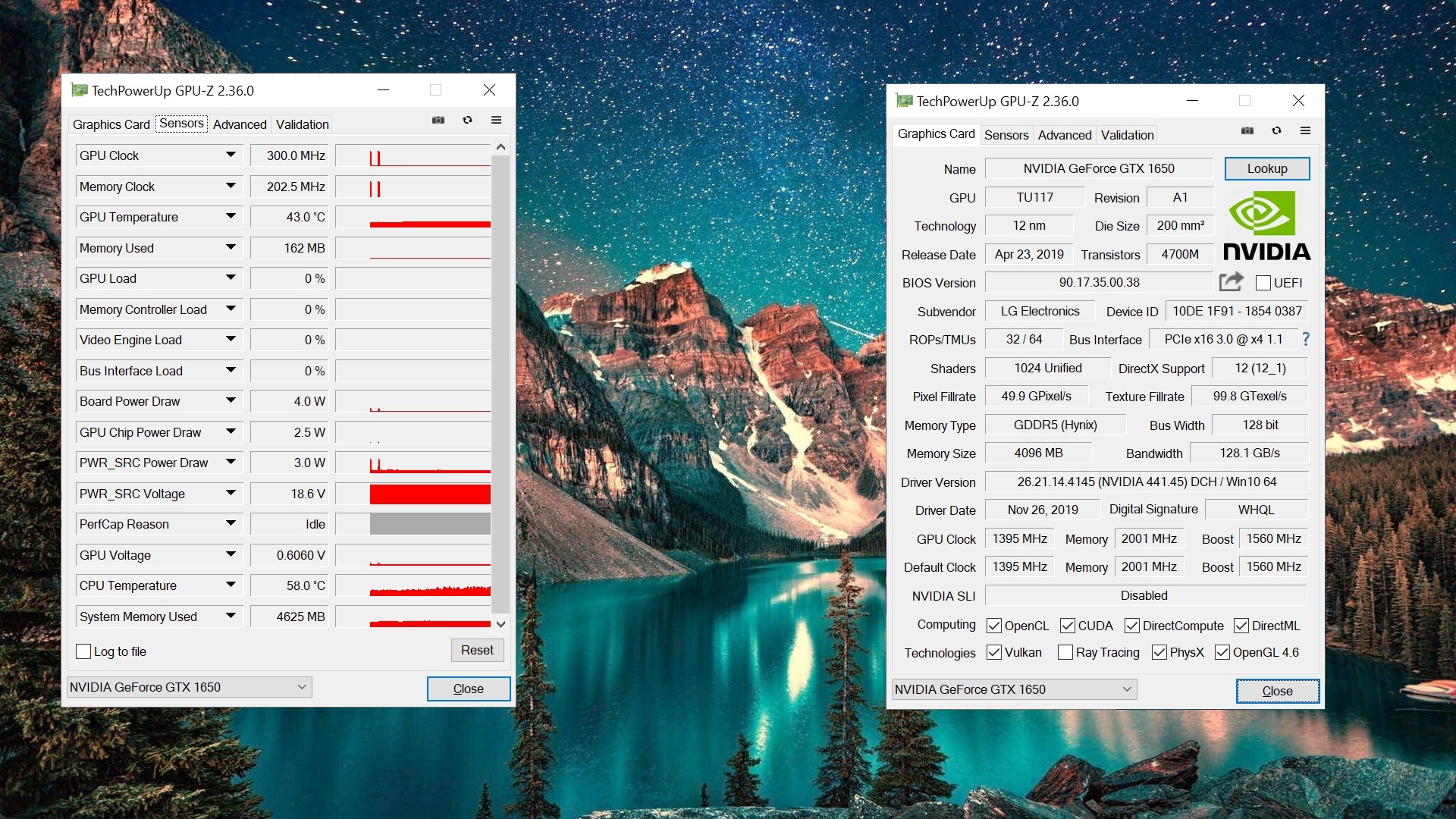Expand the GPU Temperature sensor dropdown
Viewport: 1456px width, 819px height.
coord(231,217)
